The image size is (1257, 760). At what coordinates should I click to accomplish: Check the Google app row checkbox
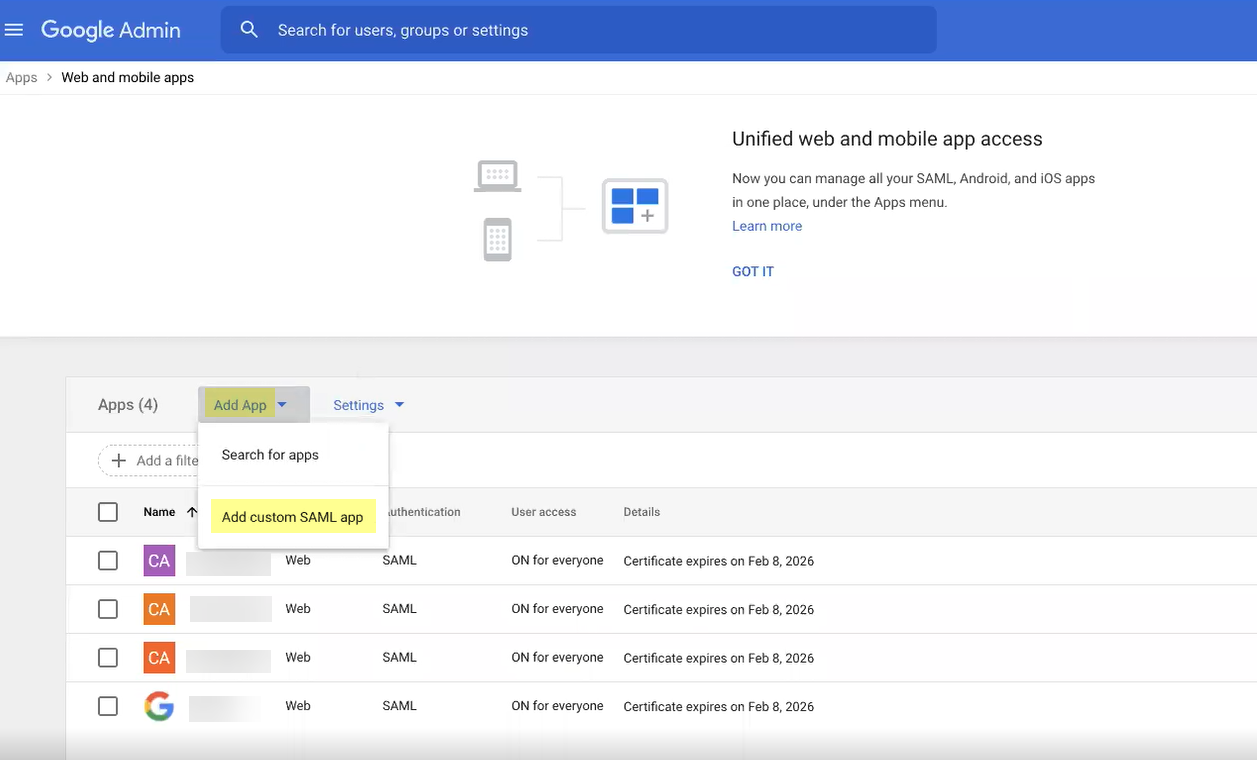click(108, 706)
